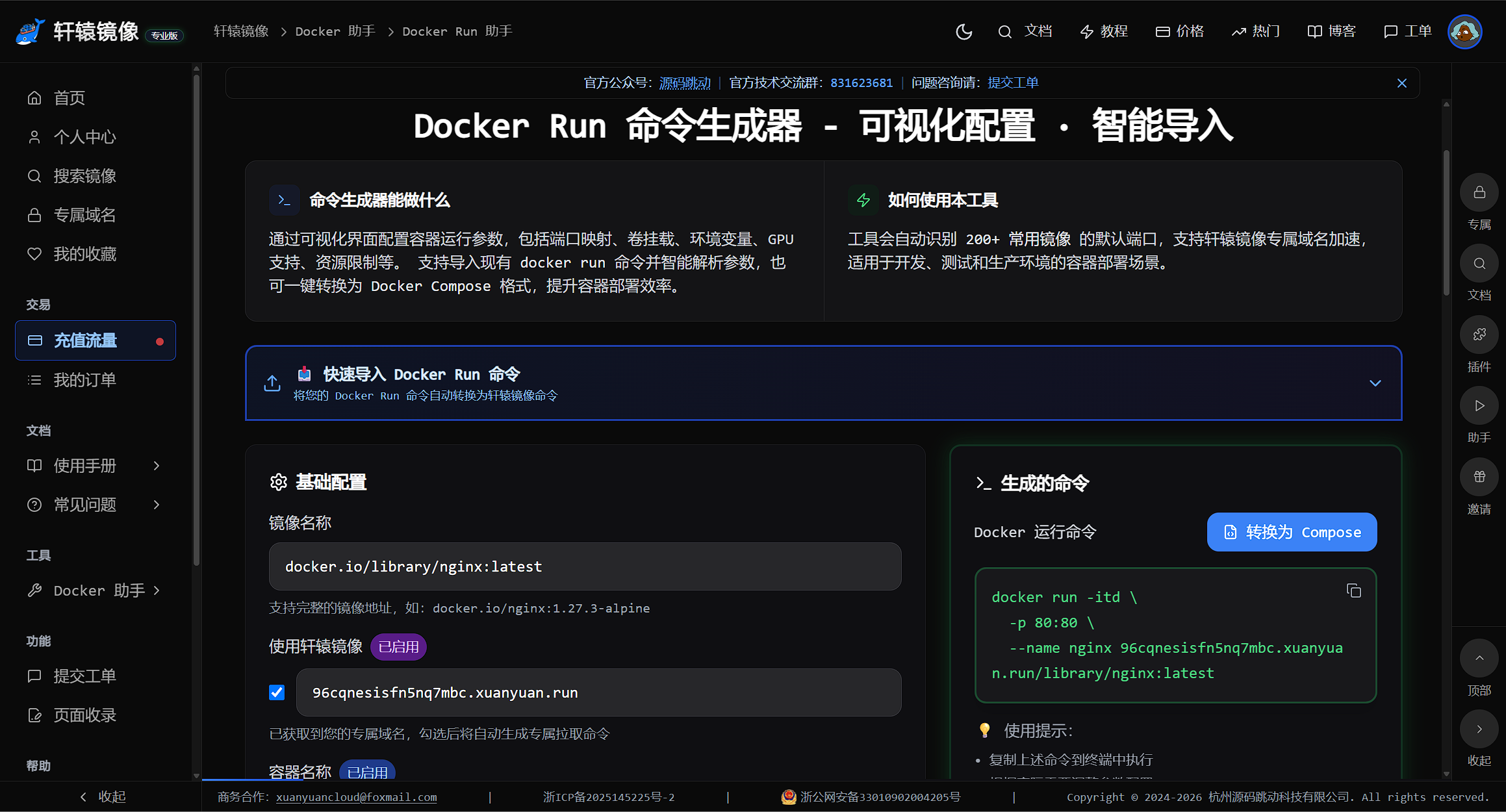Click the xuanyuancloud@foxmail.com email link
This screenshot has height=812, width=1506.
tap(357, 797)
